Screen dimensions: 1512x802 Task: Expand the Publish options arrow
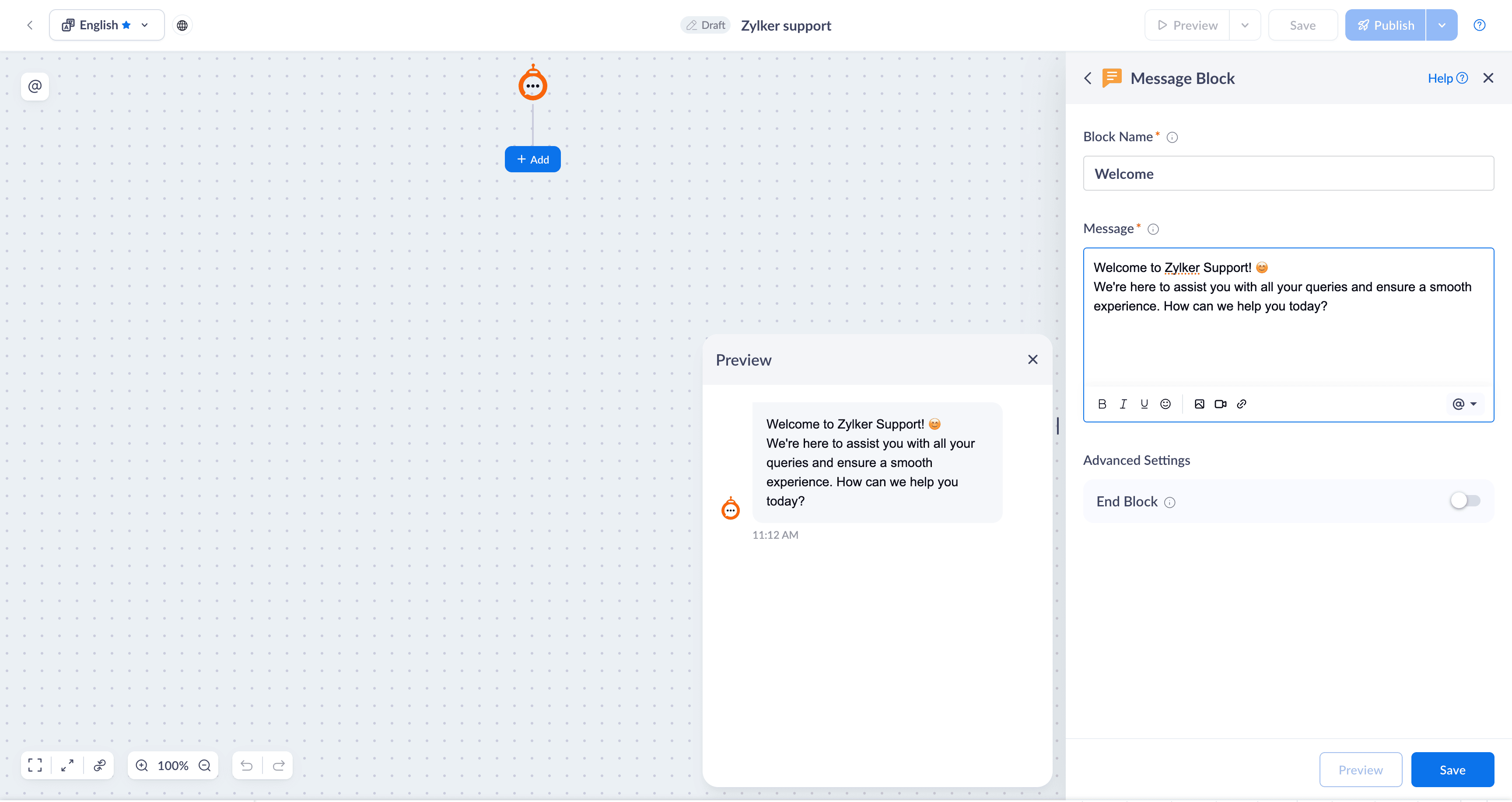click(x=1442, y=25)
